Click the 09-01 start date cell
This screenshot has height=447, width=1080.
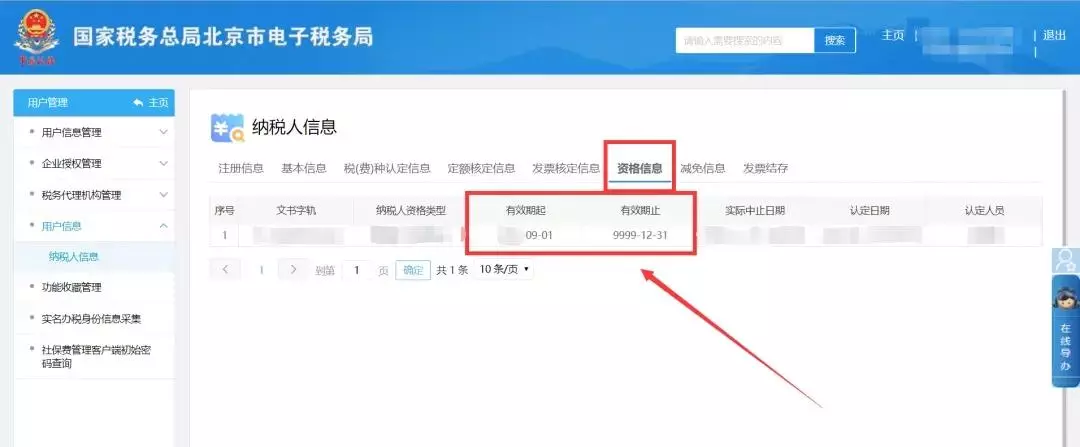tap(539, 236)
